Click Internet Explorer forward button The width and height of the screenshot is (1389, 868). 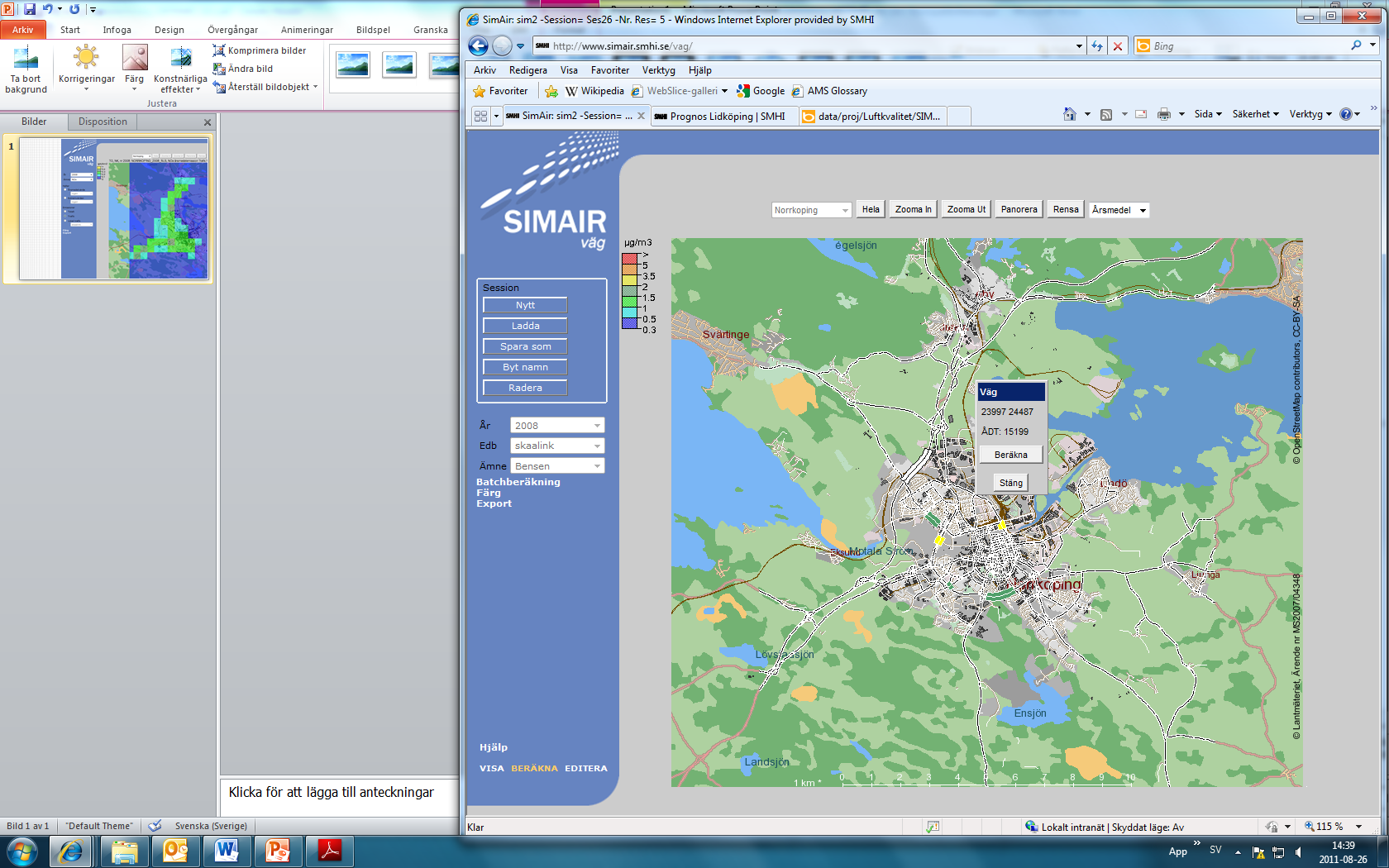pyautogui.click(x=502, y=45)
